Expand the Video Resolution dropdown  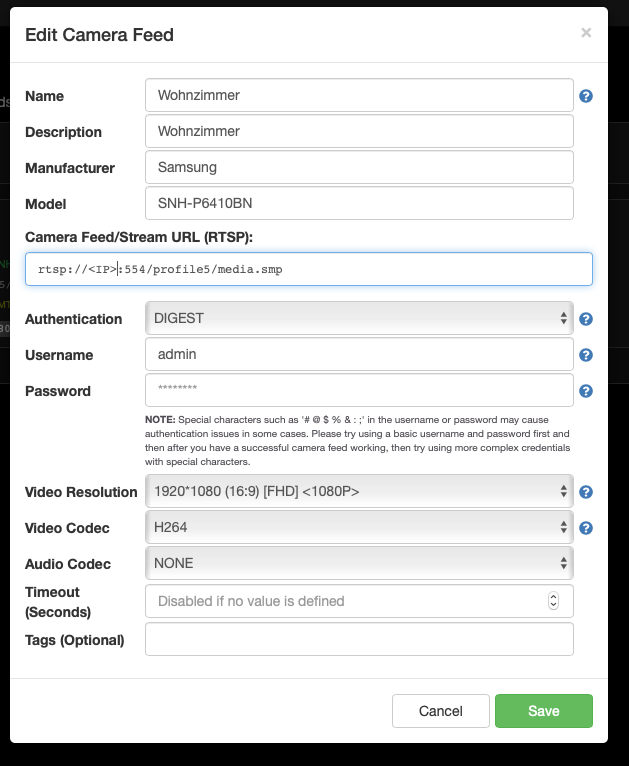pos(359,492)
